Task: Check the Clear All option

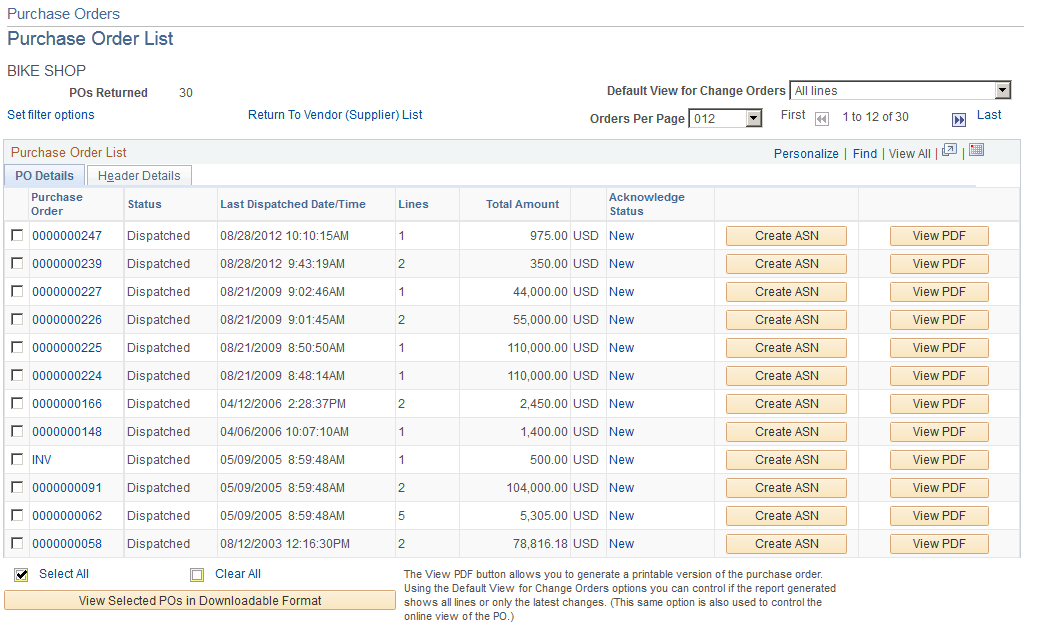Action: (197, 574)
